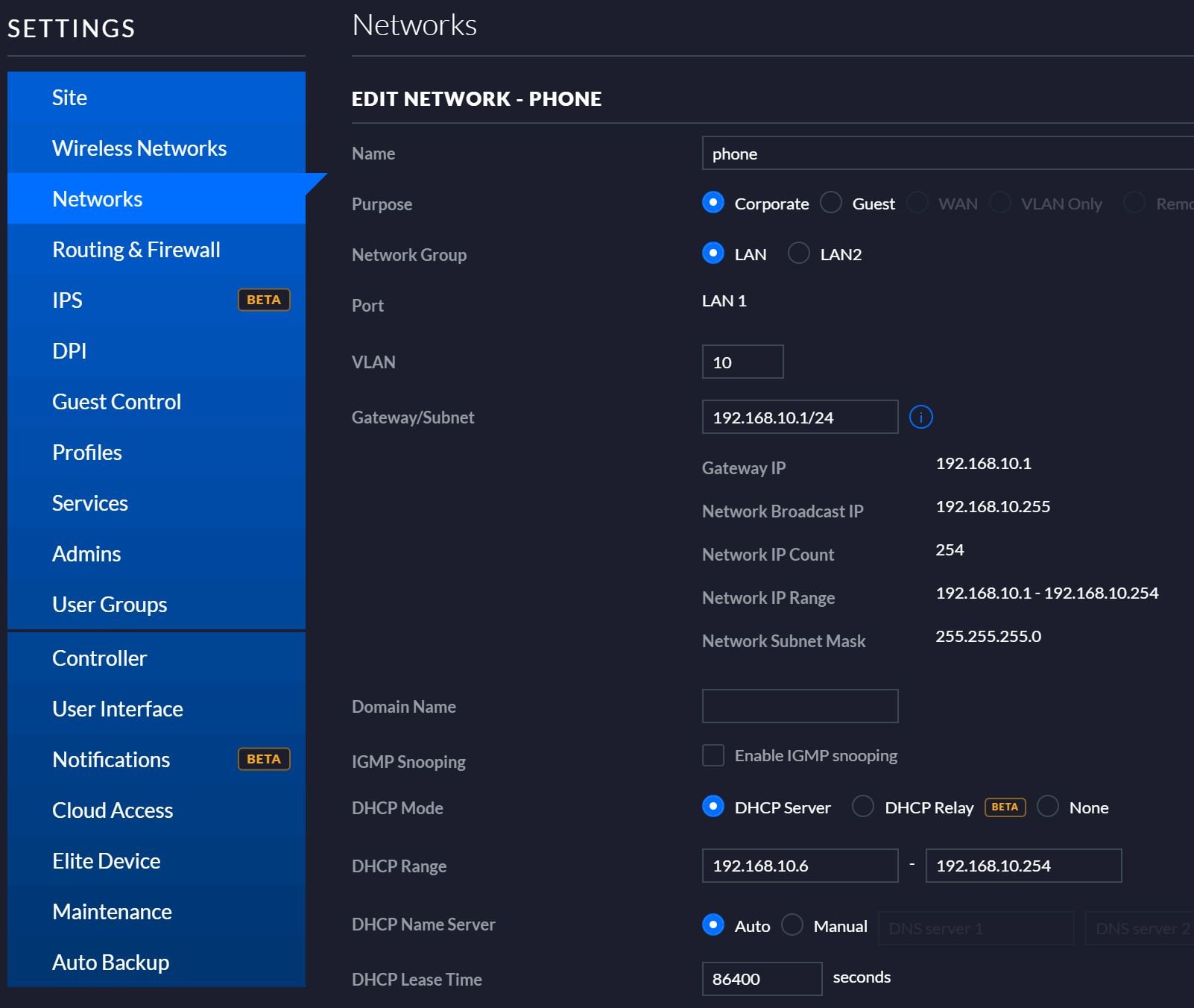Viewport: 1194px width, 1008px height.
Task: Click the network Name field
Action: [948, 154]
